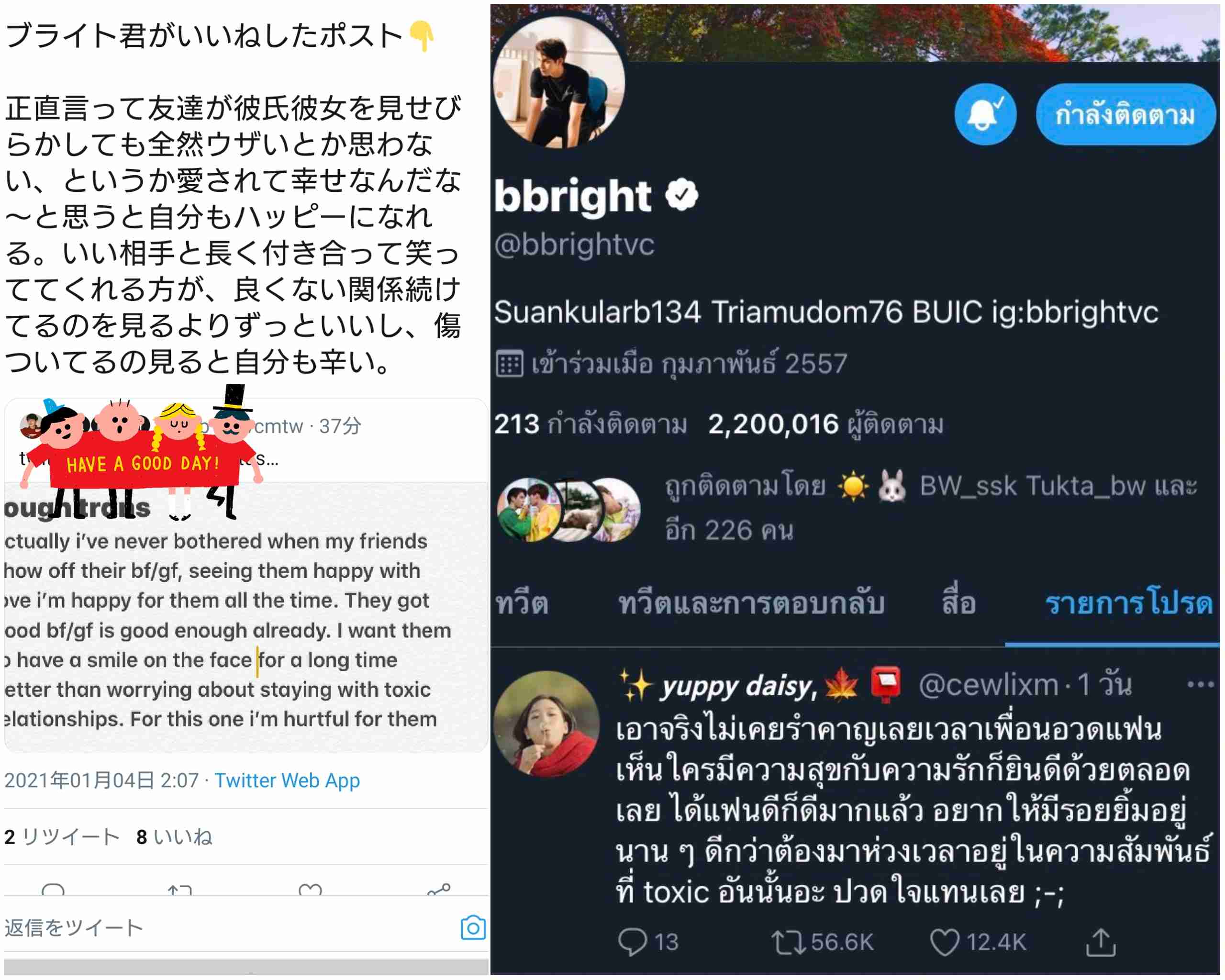
Task: Click the share icon below yuppy daisy's tweet
Action: pyautogui.click(x=1101, y=942)
